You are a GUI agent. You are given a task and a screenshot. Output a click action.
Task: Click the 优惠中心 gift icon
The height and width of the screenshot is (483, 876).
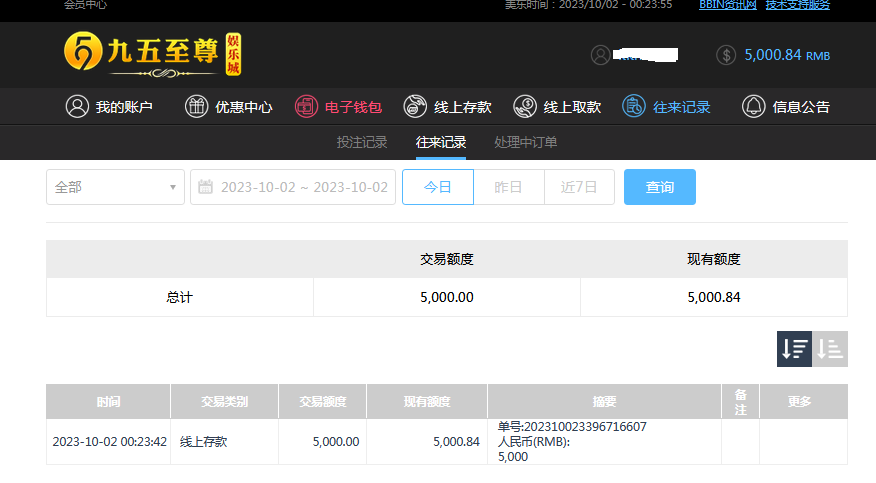(197, 106)
